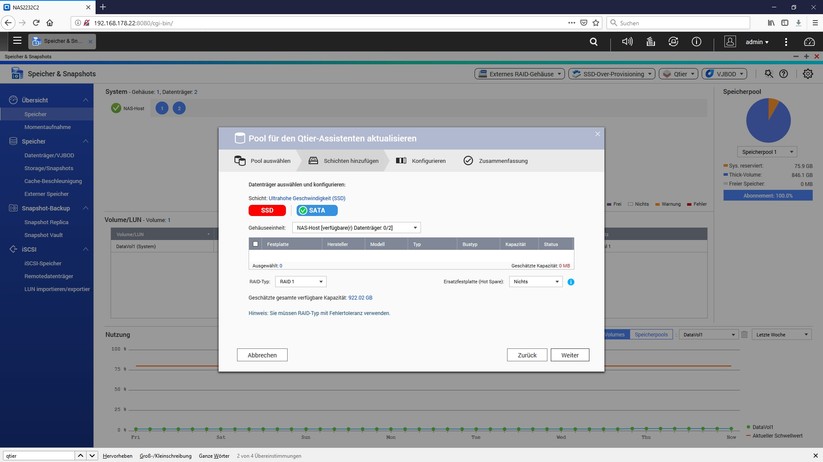823x462 pixels.
Task: Click the Weiter button
Action: pos(570,355)
